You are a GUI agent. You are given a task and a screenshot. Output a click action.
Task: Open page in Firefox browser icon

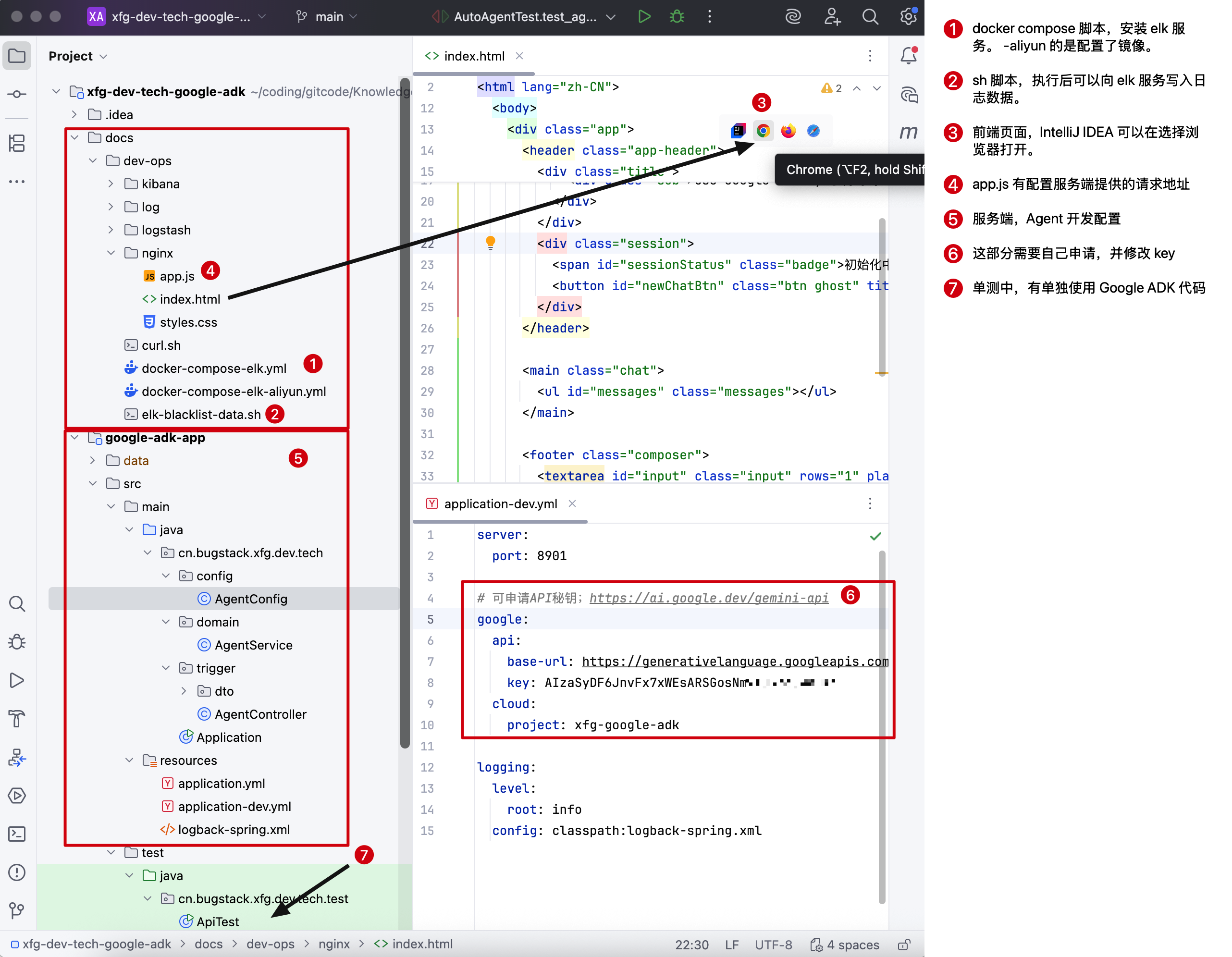[788, 131]
